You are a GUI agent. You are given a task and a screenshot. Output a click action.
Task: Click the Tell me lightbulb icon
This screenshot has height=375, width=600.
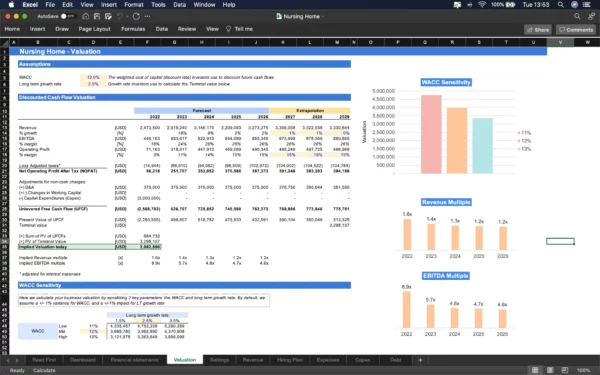coord(228,29)
